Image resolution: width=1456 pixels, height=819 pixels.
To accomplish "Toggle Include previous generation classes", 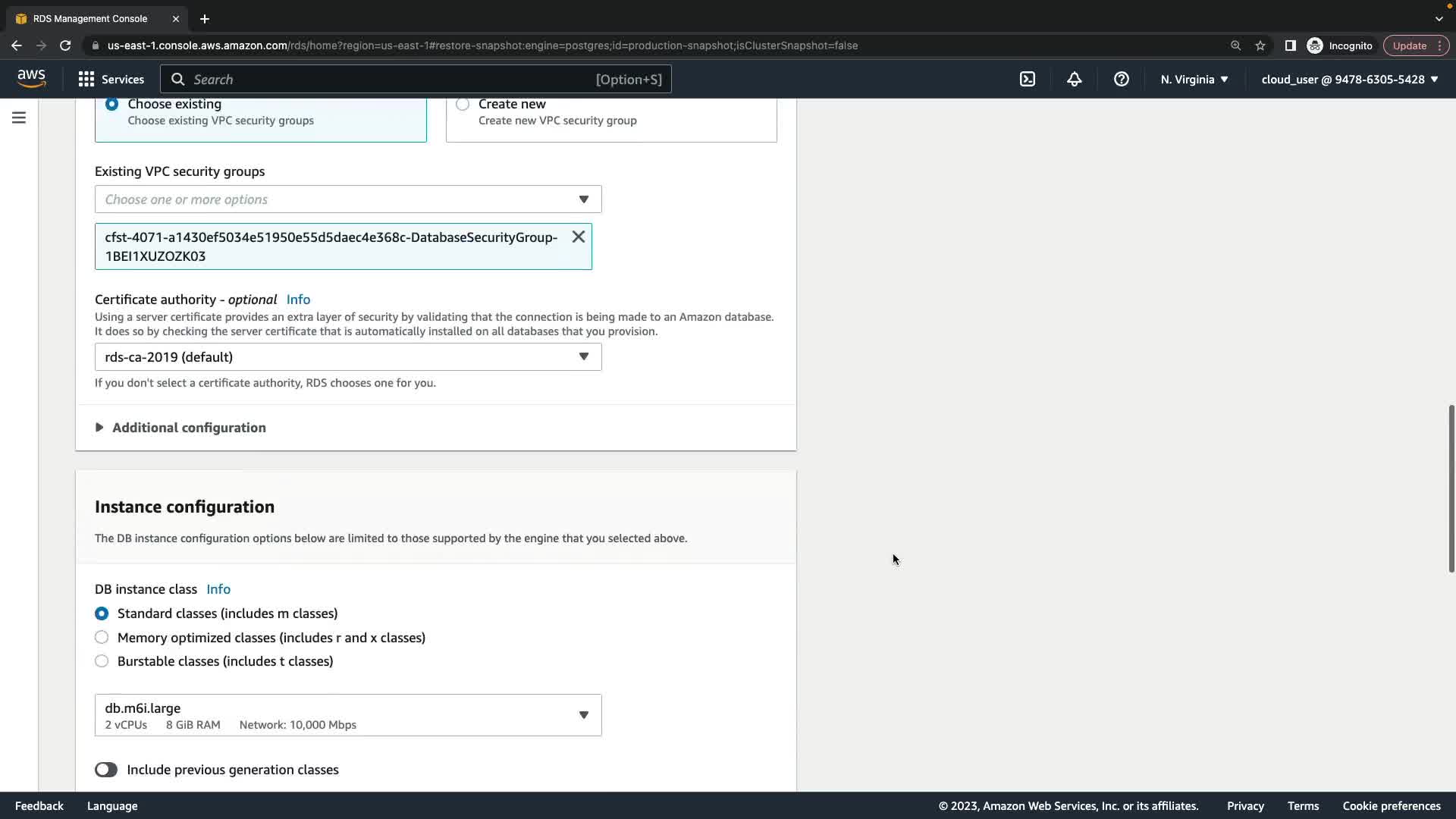I will pyautogui.click(x=106, y=770).
